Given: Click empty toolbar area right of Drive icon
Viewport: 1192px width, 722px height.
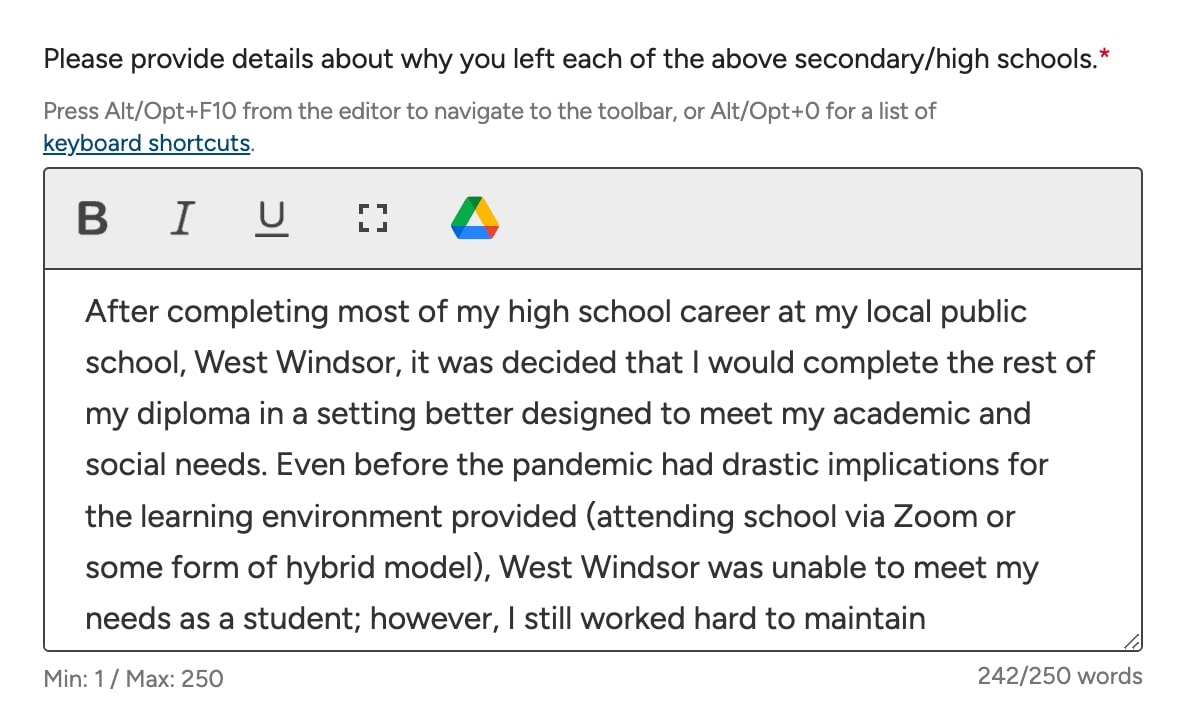Looking at the screenshot, I should pos(800,218).
